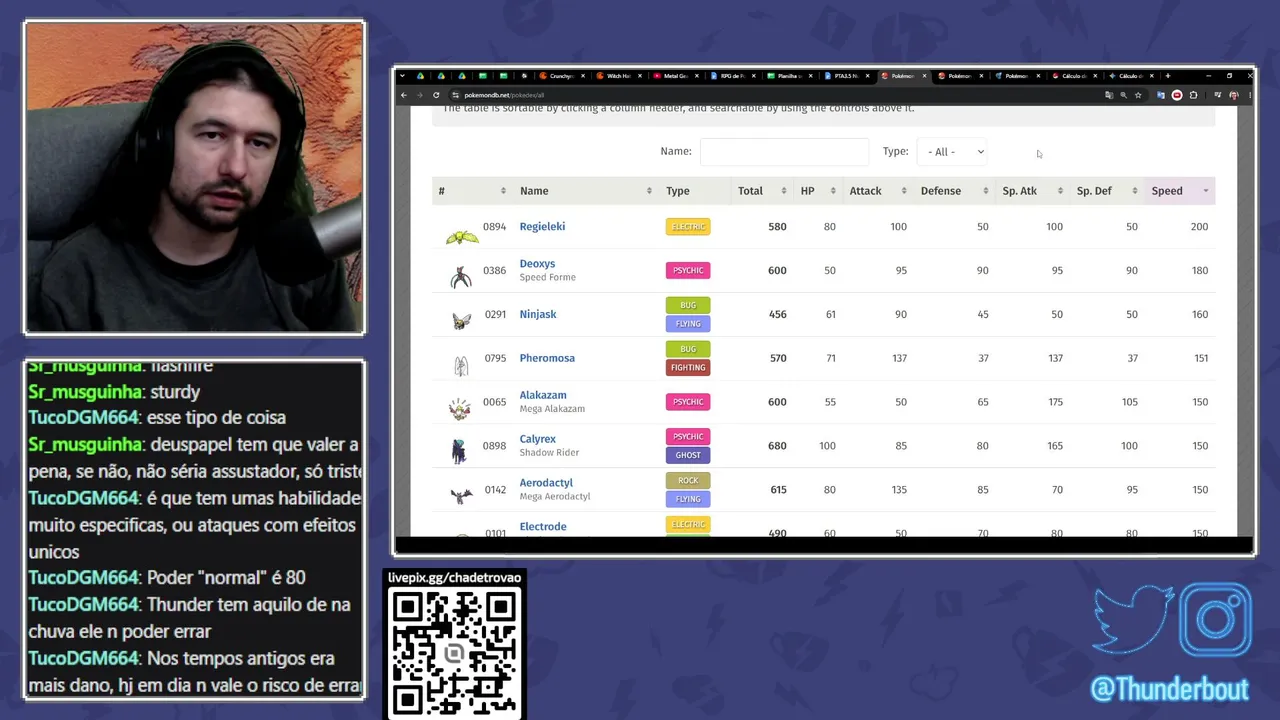
Task: Click the Instagram logo in stream overlay
Action: [x=1216, y=620]
